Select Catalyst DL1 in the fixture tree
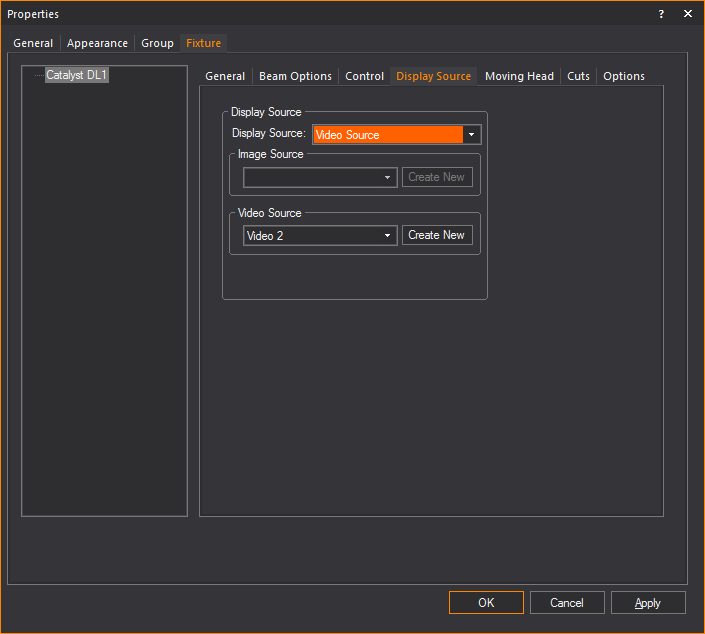Viewport: 705px width, 634px height. pyautogui.click(x=77, y=75)
